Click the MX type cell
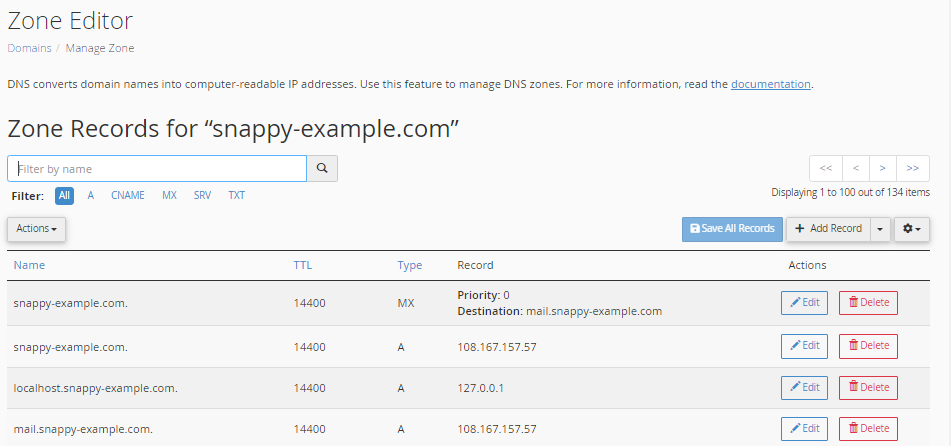 point(406,303)
